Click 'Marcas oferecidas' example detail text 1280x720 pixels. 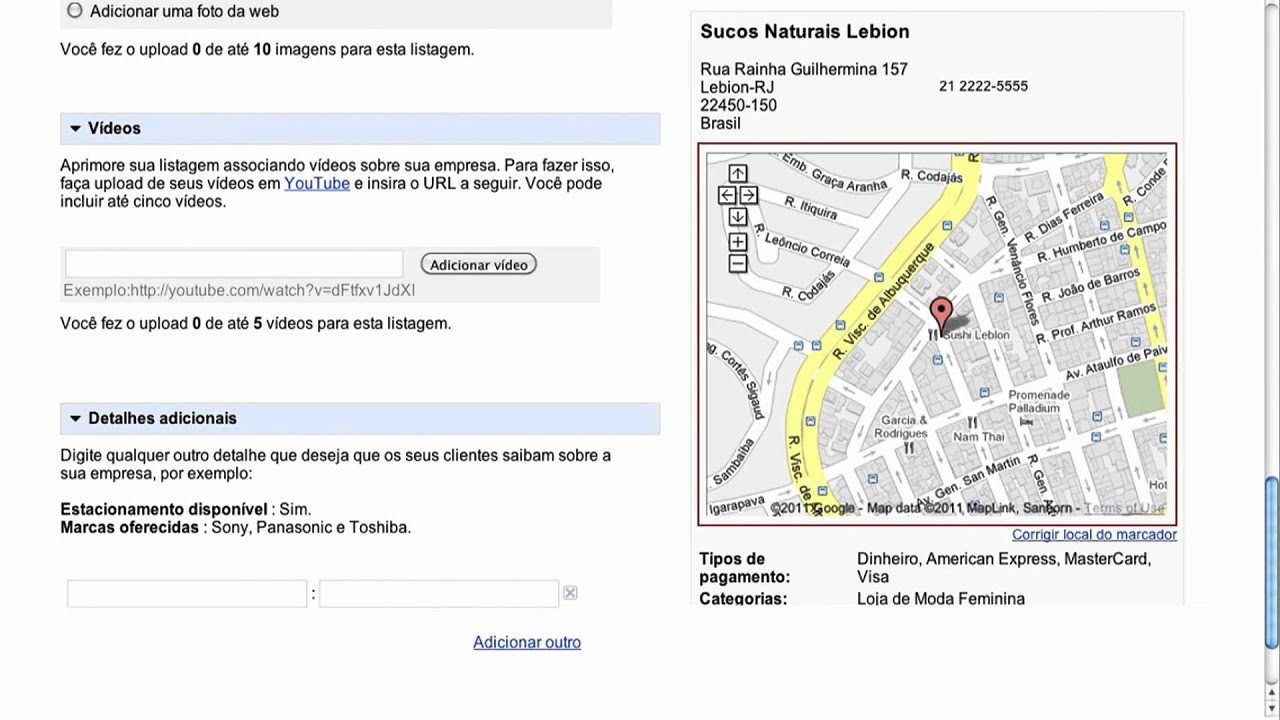point(130,527)
